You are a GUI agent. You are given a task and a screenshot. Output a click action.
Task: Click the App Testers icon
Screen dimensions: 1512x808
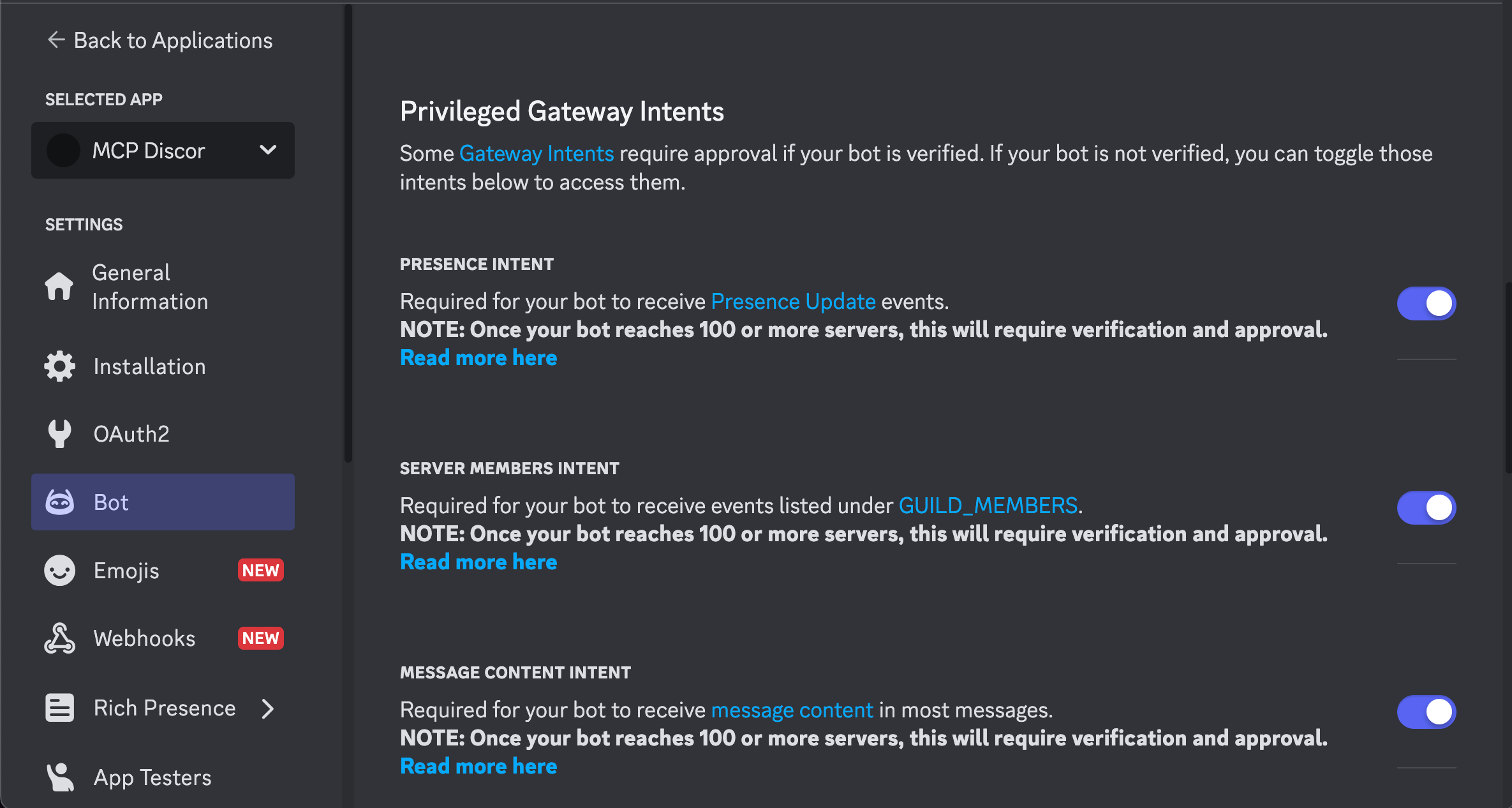point(59,776)
